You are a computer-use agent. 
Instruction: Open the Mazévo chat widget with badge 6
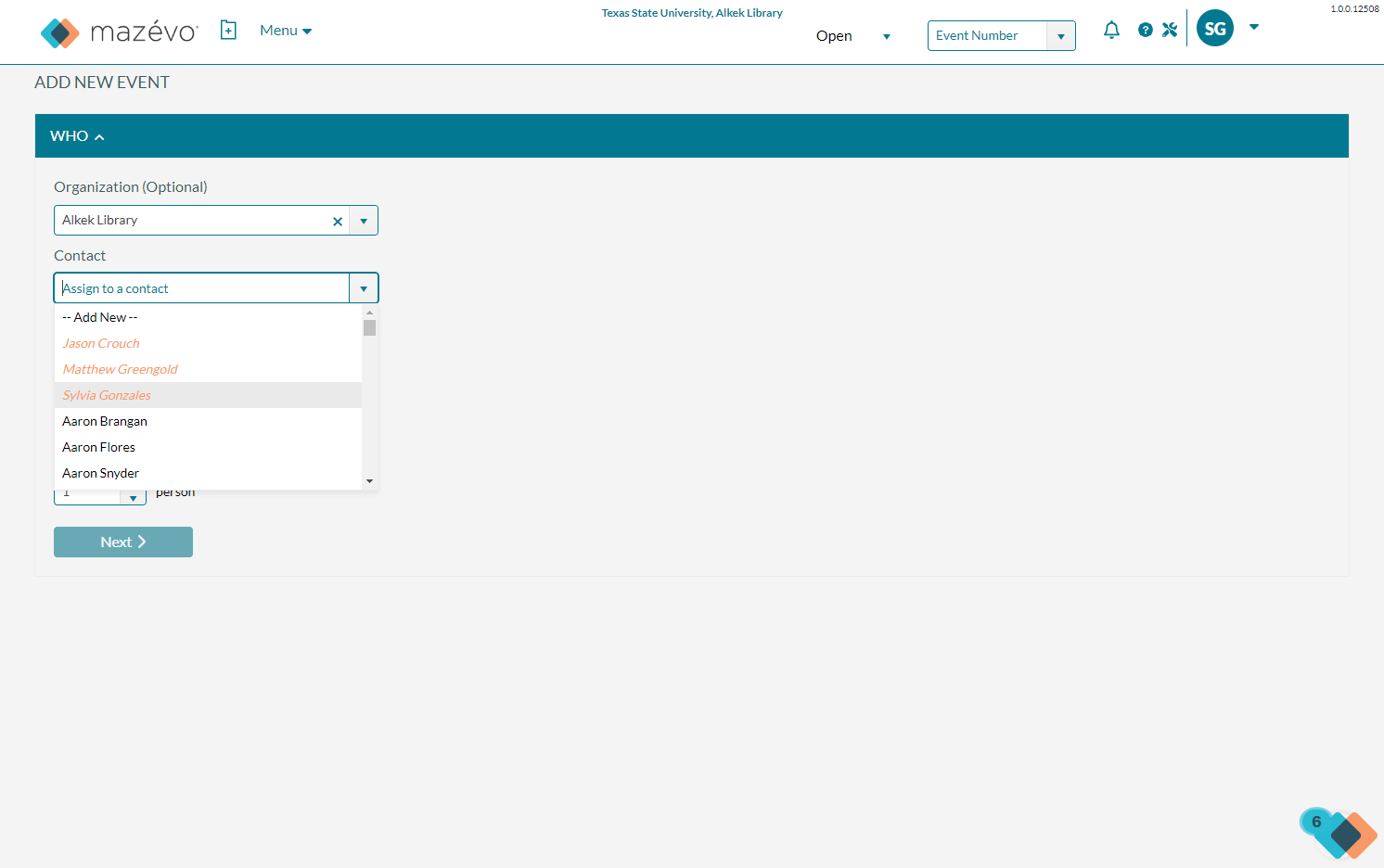coord(1339,833)
